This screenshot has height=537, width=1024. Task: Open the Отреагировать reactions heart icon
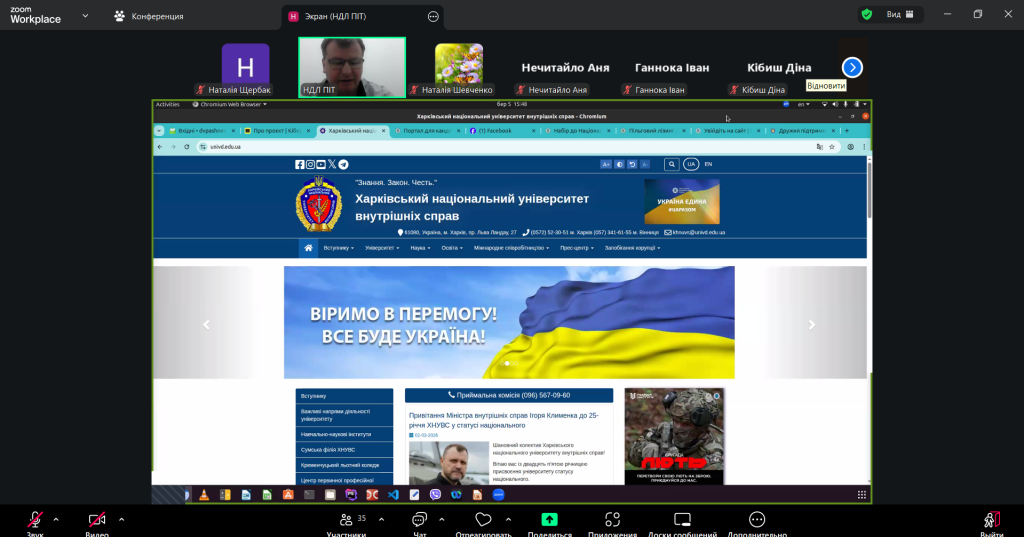pyautogui.click(x=484, y=520)
